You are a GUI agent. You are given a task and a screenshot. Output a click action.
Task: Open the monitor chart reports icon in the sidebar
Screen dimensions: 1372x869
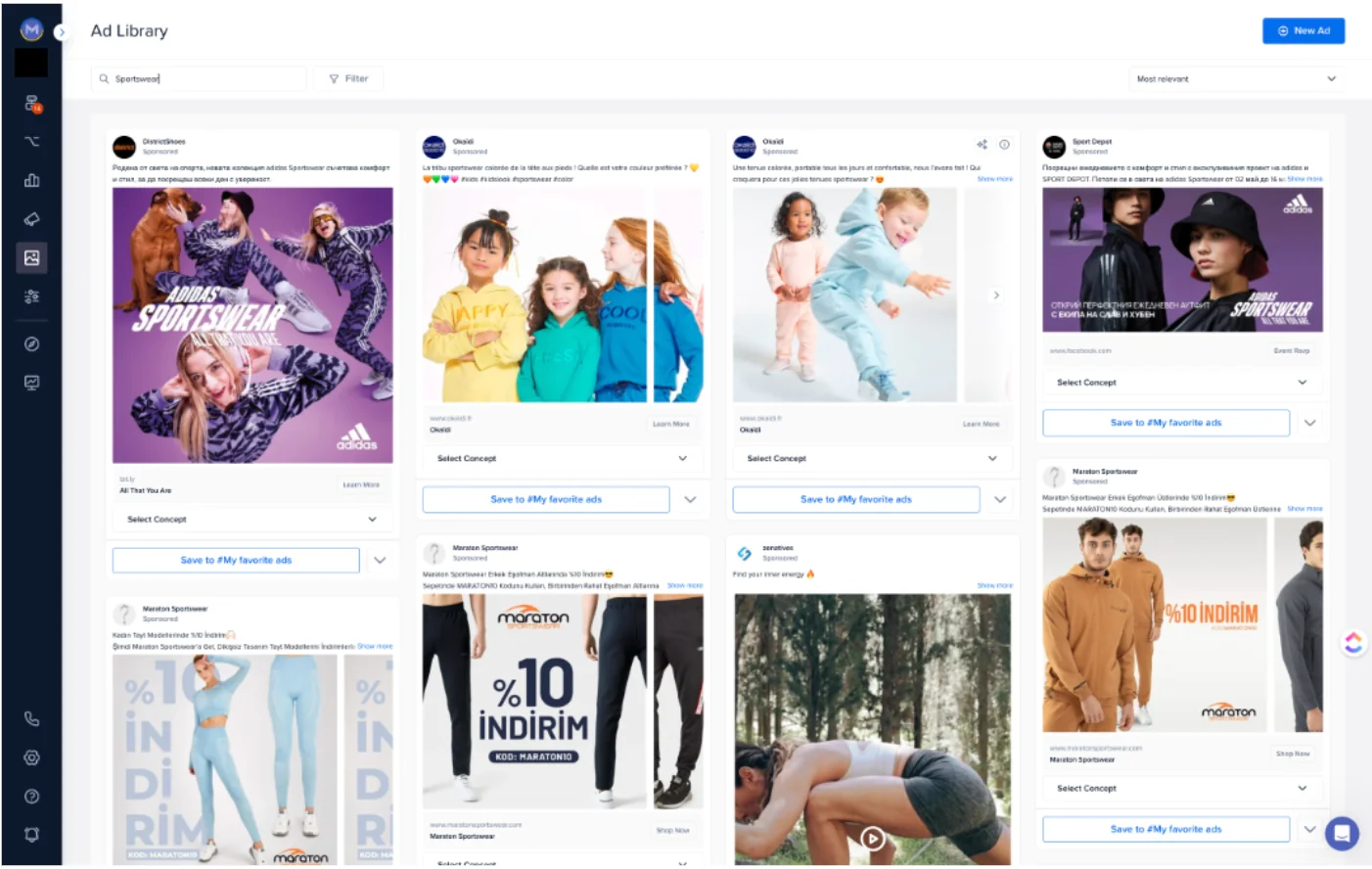point(31,383)
